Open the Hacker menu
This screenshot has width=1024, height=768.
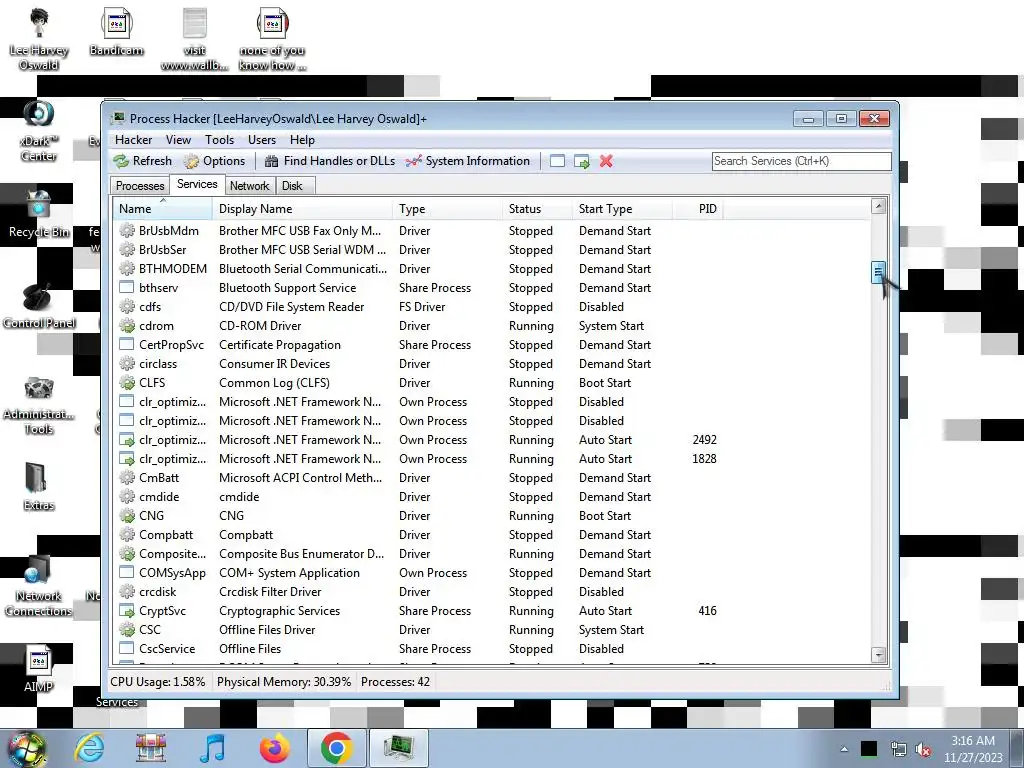[133, 140]
